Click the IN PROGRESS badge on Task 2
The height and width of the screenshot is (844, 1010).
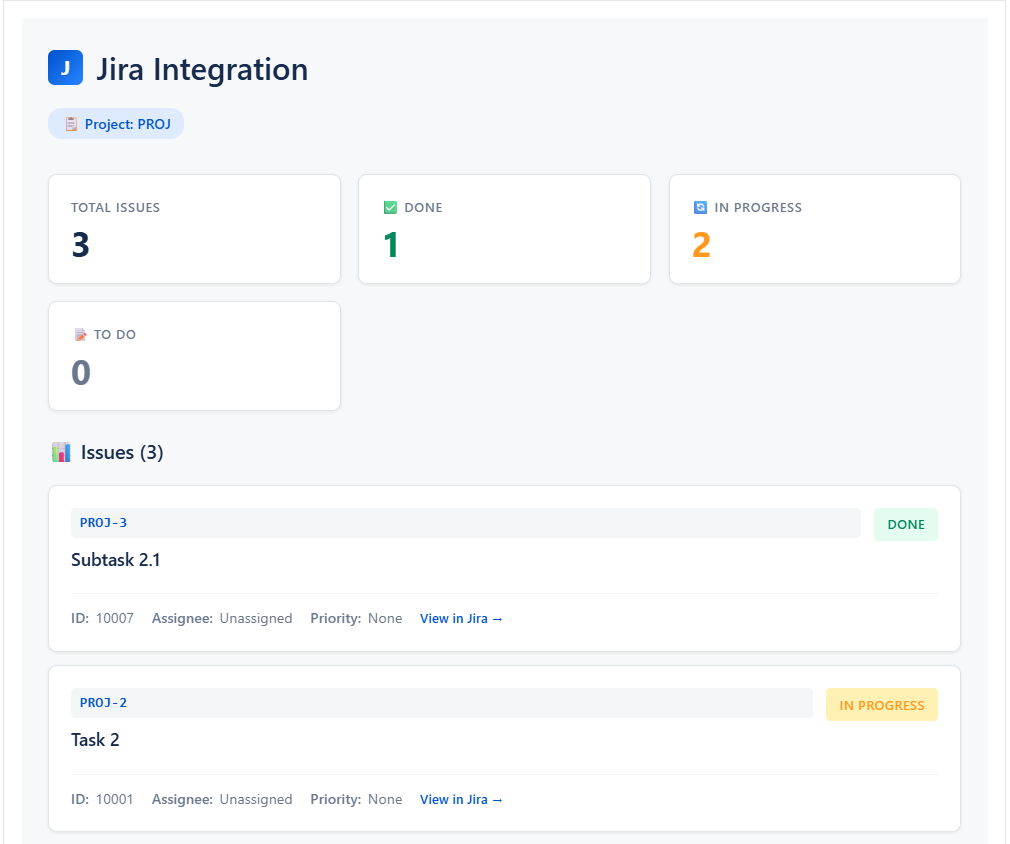(x=881, y=704)
